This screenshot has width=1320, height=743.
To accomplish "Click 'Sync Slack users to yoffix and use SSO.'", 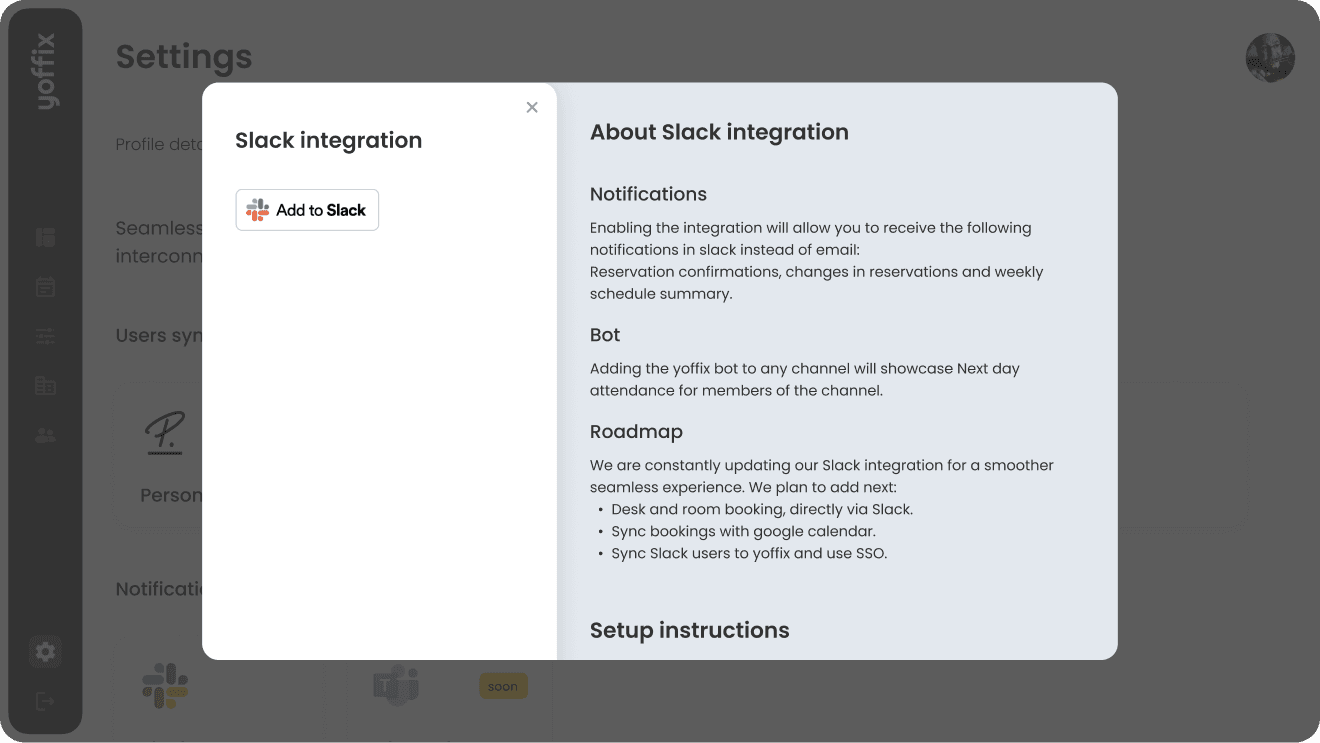I will coord(749,553).
